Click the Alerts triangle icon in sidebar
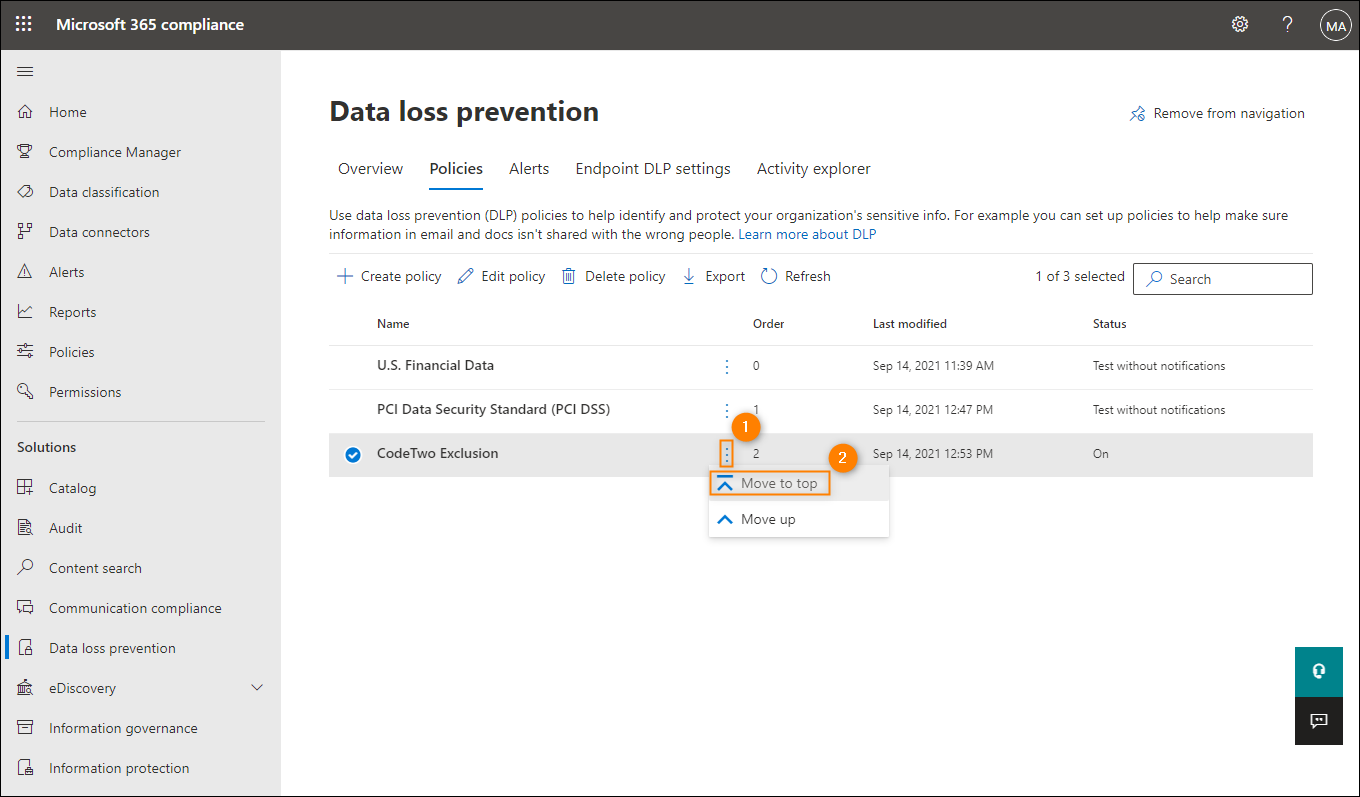 [26, 272]
